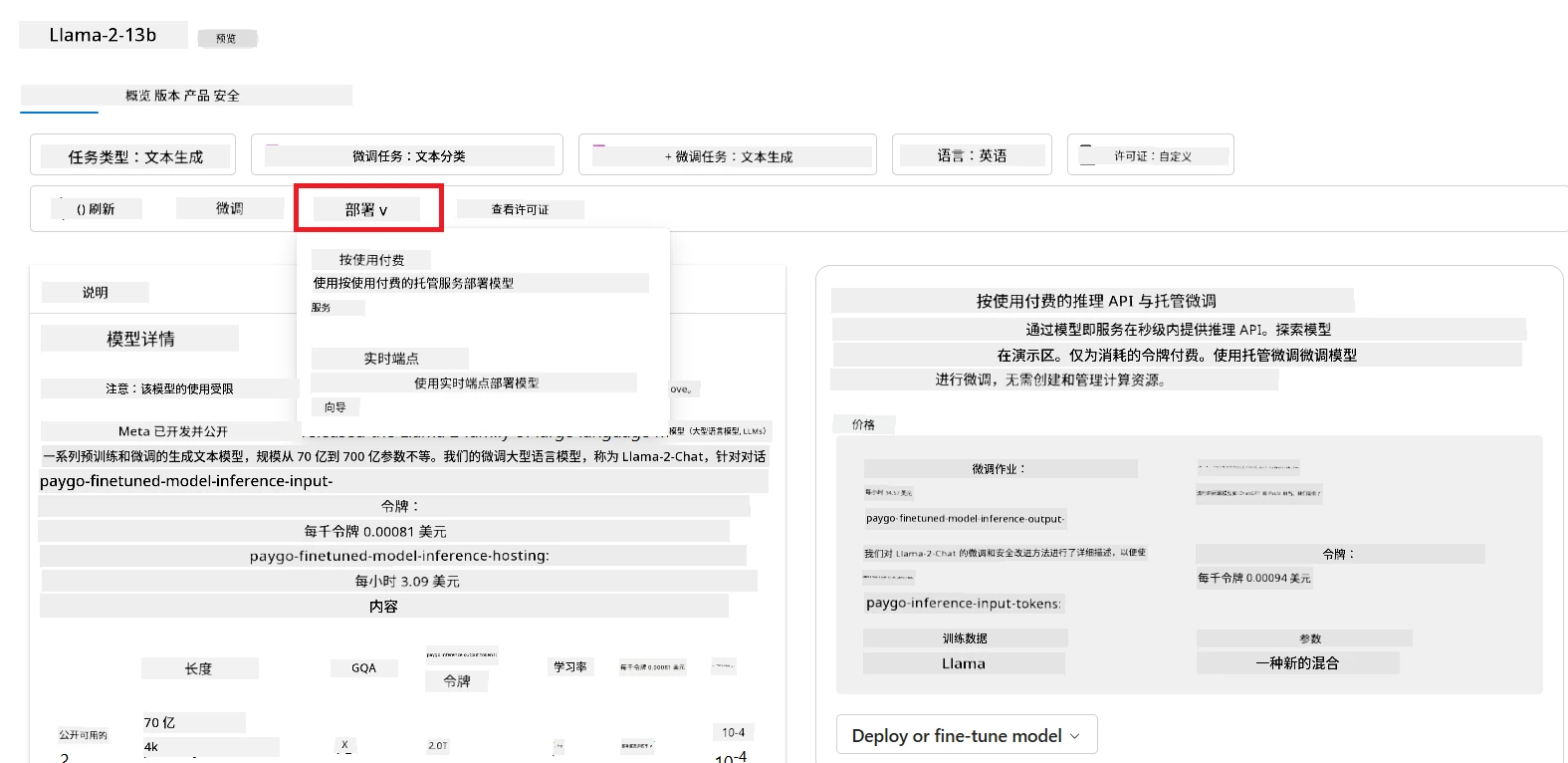
Task: Click the 注意：该模型的使用受限 text
Action: 169,388
